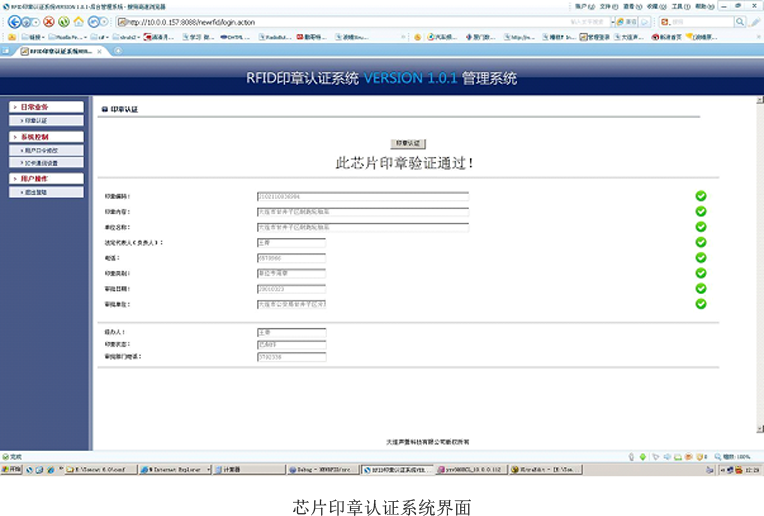Open the 文件 menu
The height and width of the screenshot is (516, 764).
(x=609, y=6)
